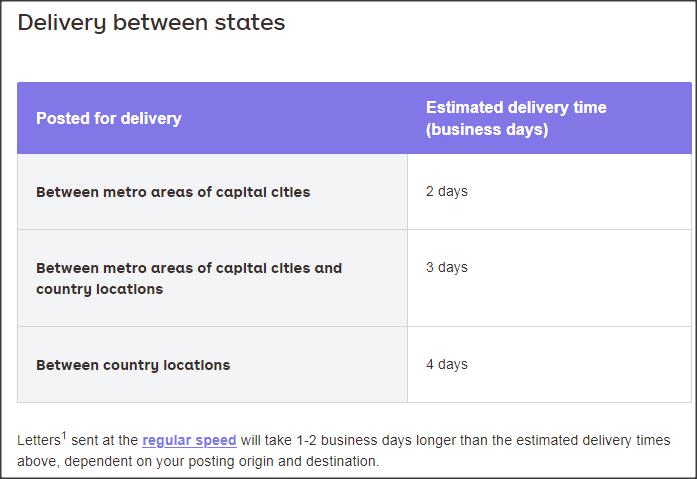Image resolution: width=697 pixels, height=479 pixels.
Task: Click 'sent at the' text before the link
Action: click(104, 440)
